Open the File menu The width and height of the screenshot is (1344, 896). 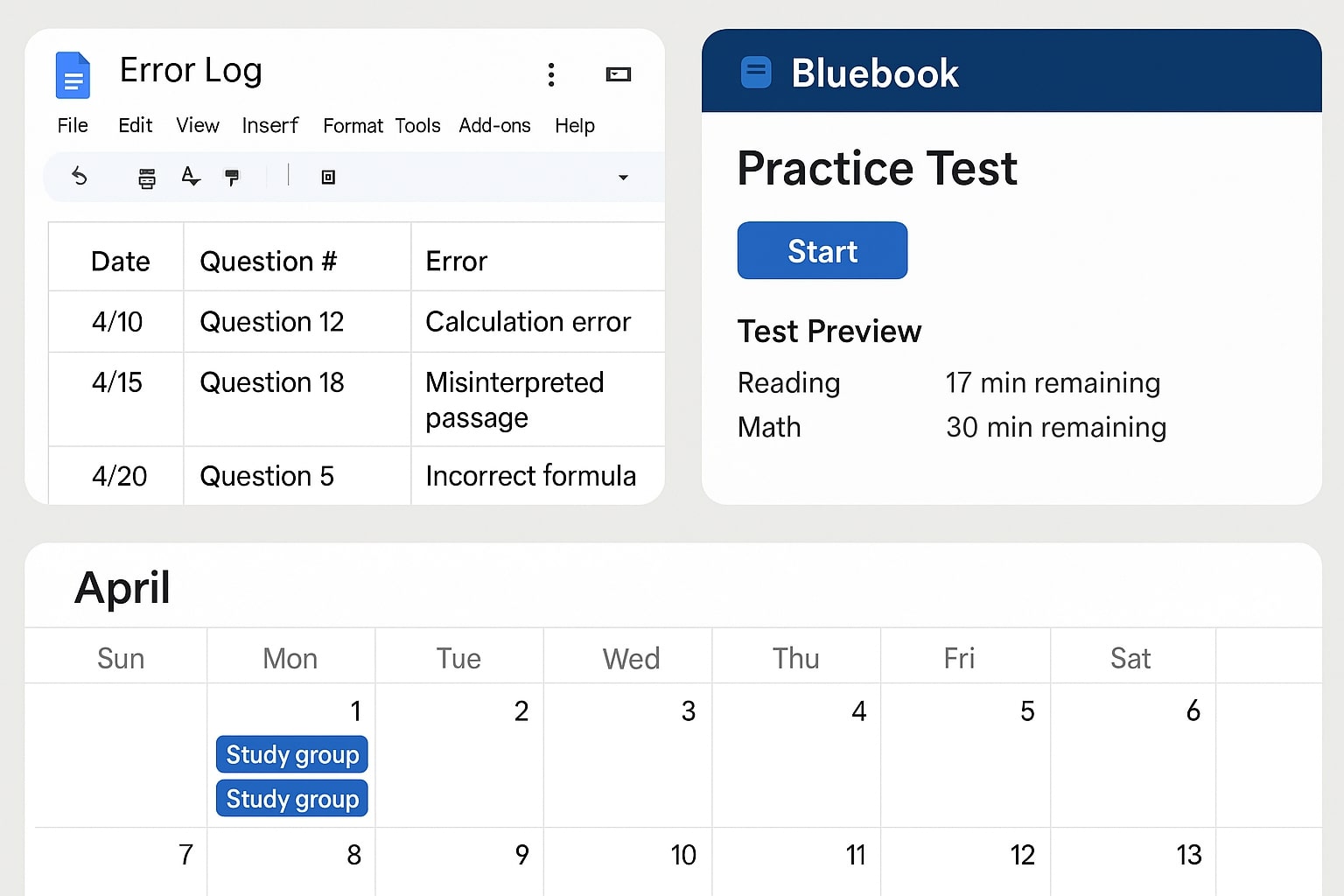[73, 126]
